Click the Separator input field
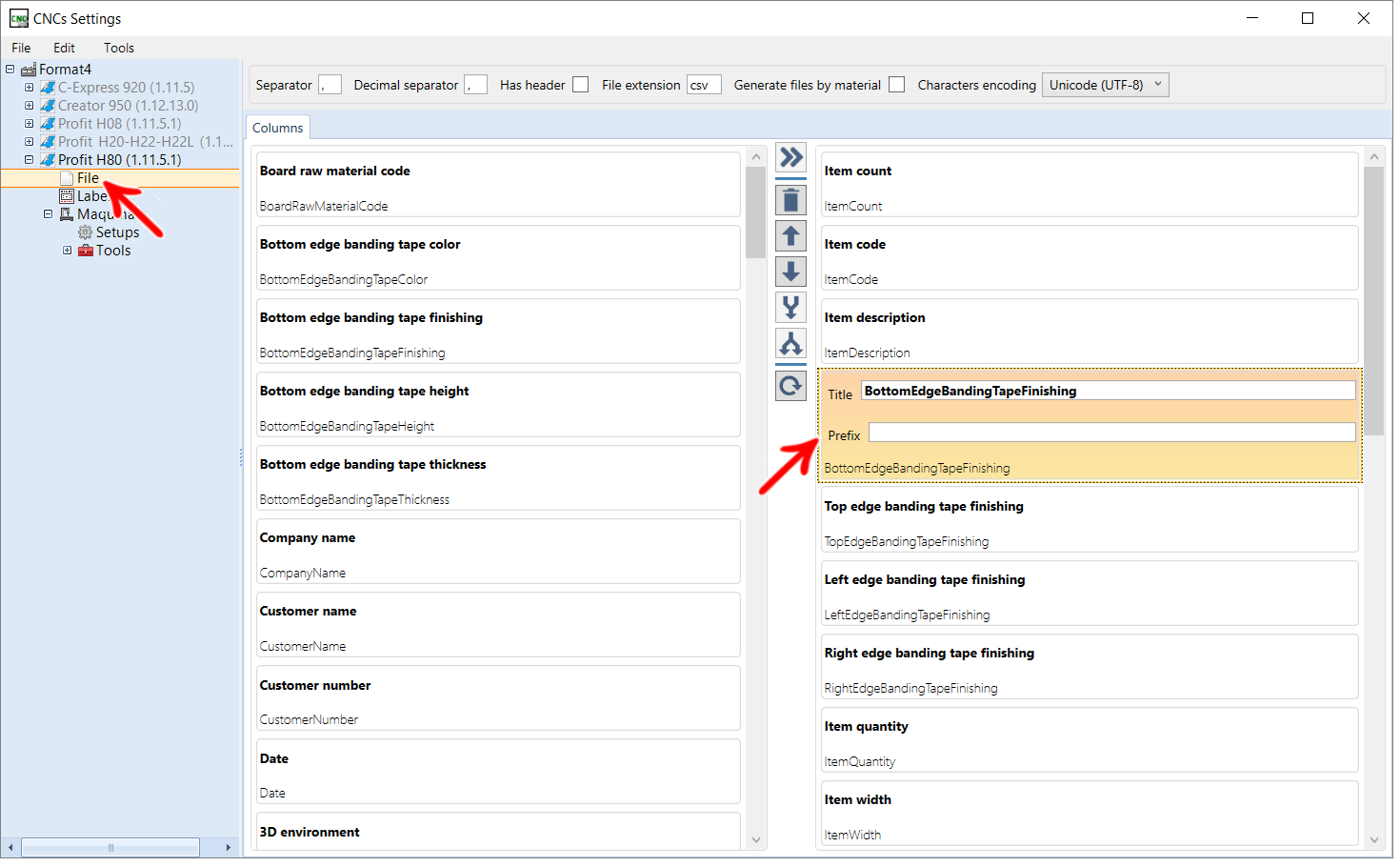 (330, 85)
